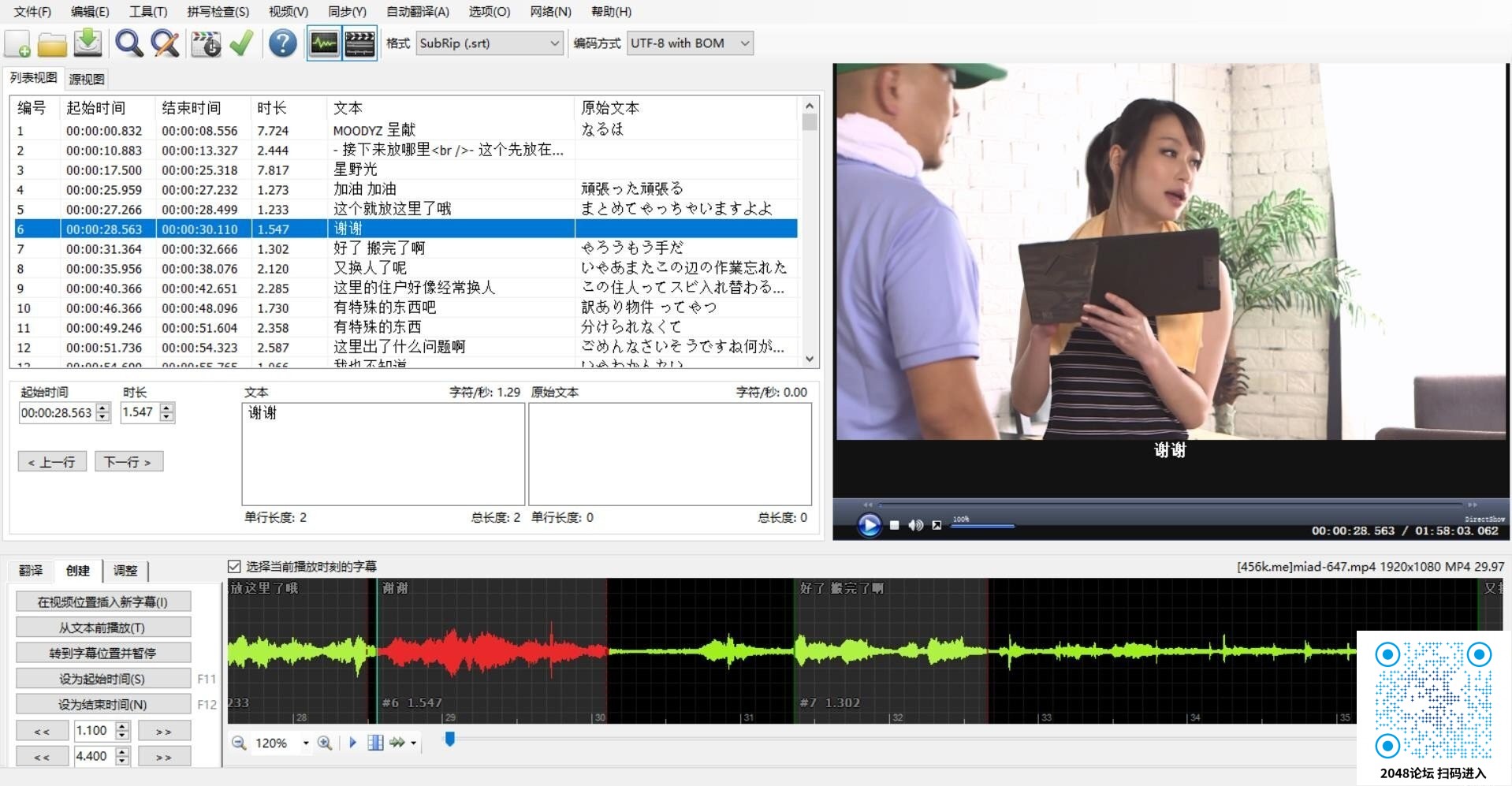Increase the 起始时间 value with up arrow

103,408
